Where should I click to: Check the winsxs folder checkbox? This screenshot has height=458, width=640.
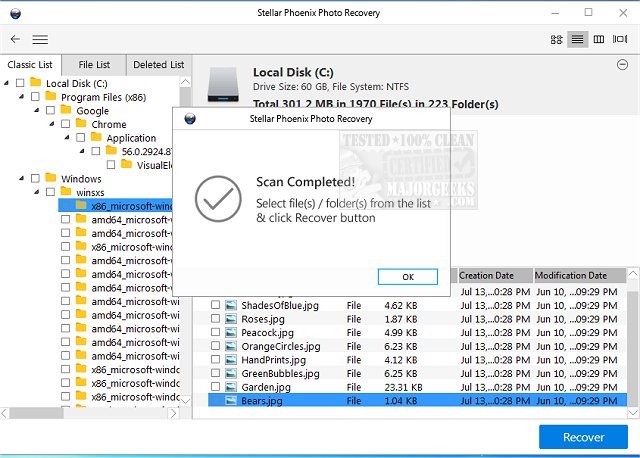click(50, 192)
